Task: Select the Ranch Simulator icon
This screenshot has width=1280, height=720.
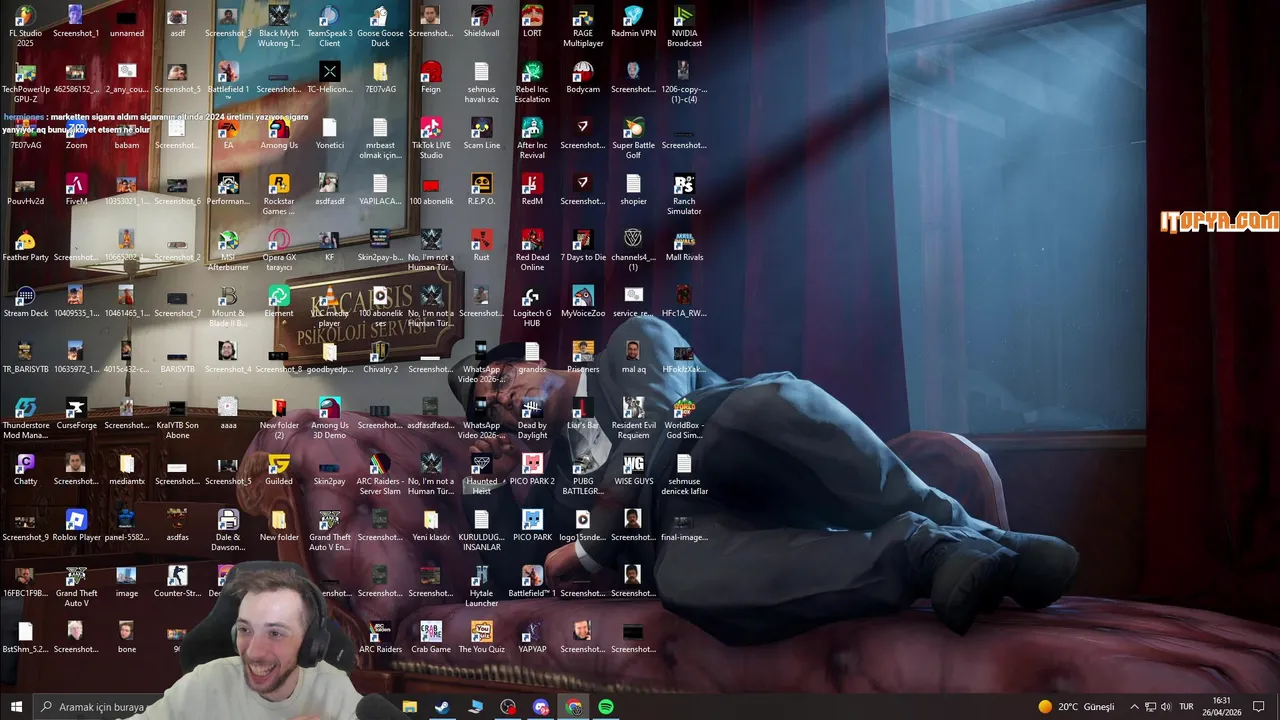Action: tap(684, 194)
